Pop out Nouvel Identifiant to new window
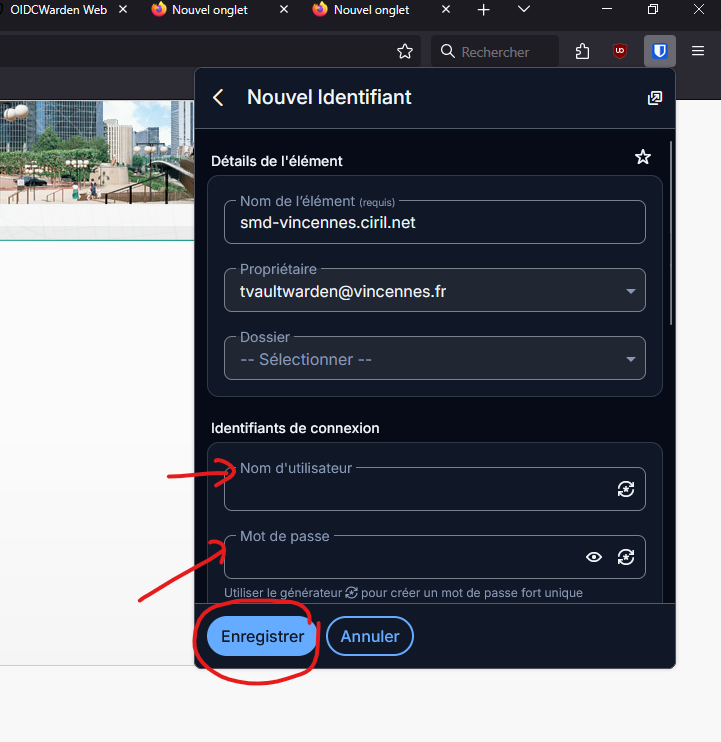 pos(655,98)
